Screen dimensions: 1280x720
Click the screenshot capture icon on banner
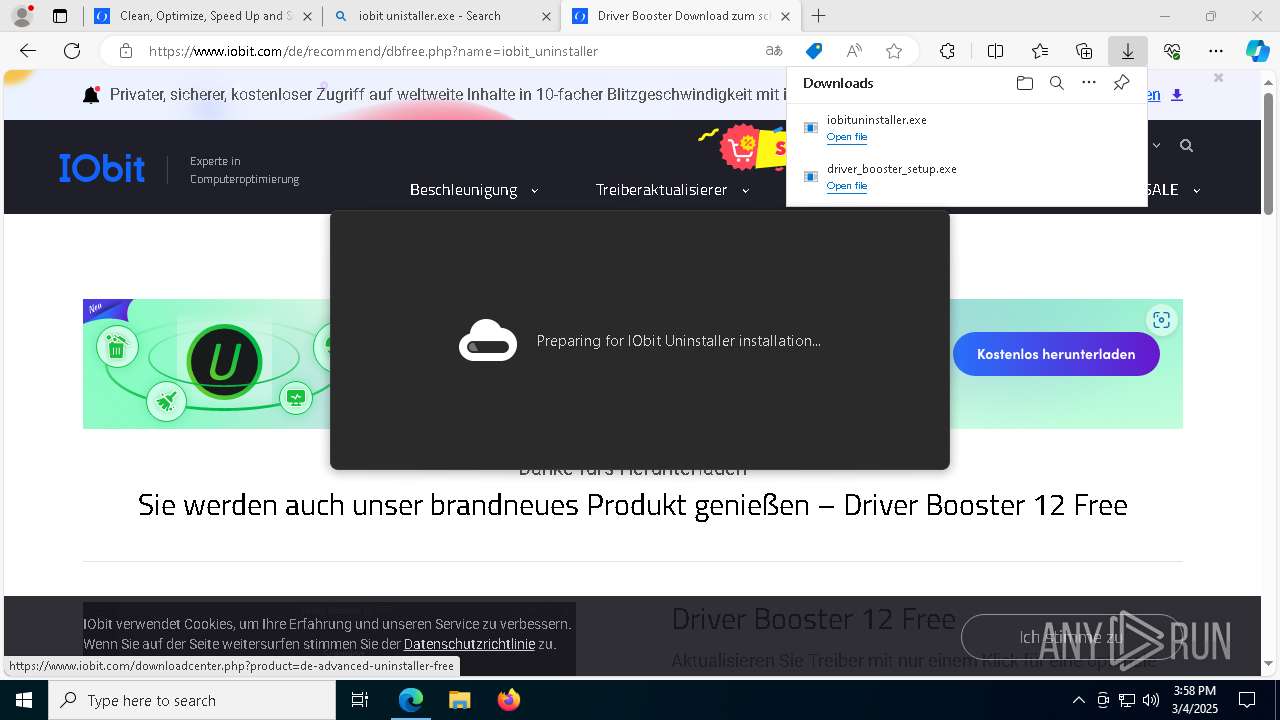1161,320
